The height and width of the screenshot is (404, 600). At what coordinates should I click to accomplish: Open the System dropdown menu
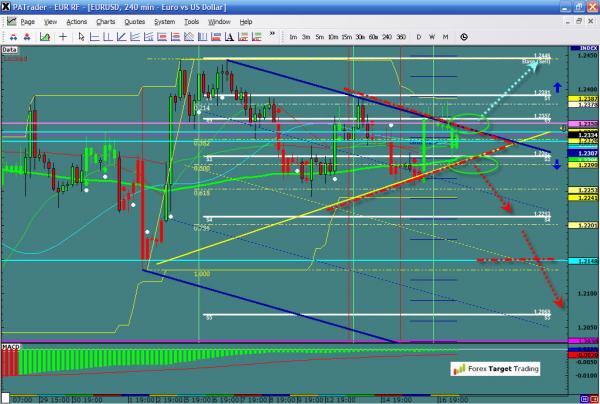pyautogui.click(x=163, y=21)
